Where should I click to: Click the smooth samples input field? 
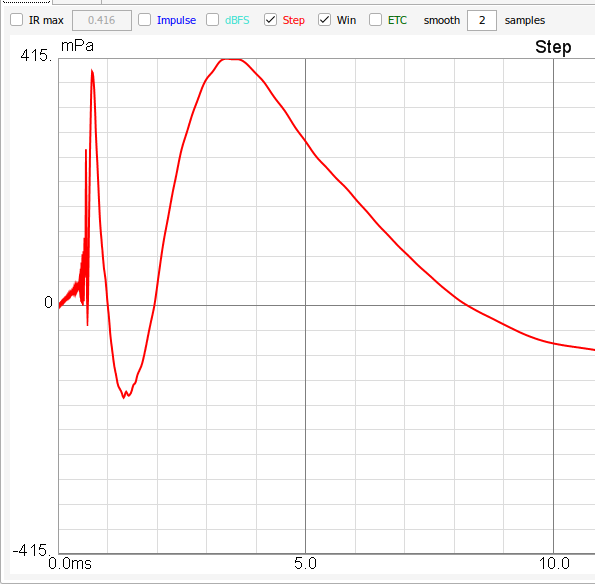(482, 20)
